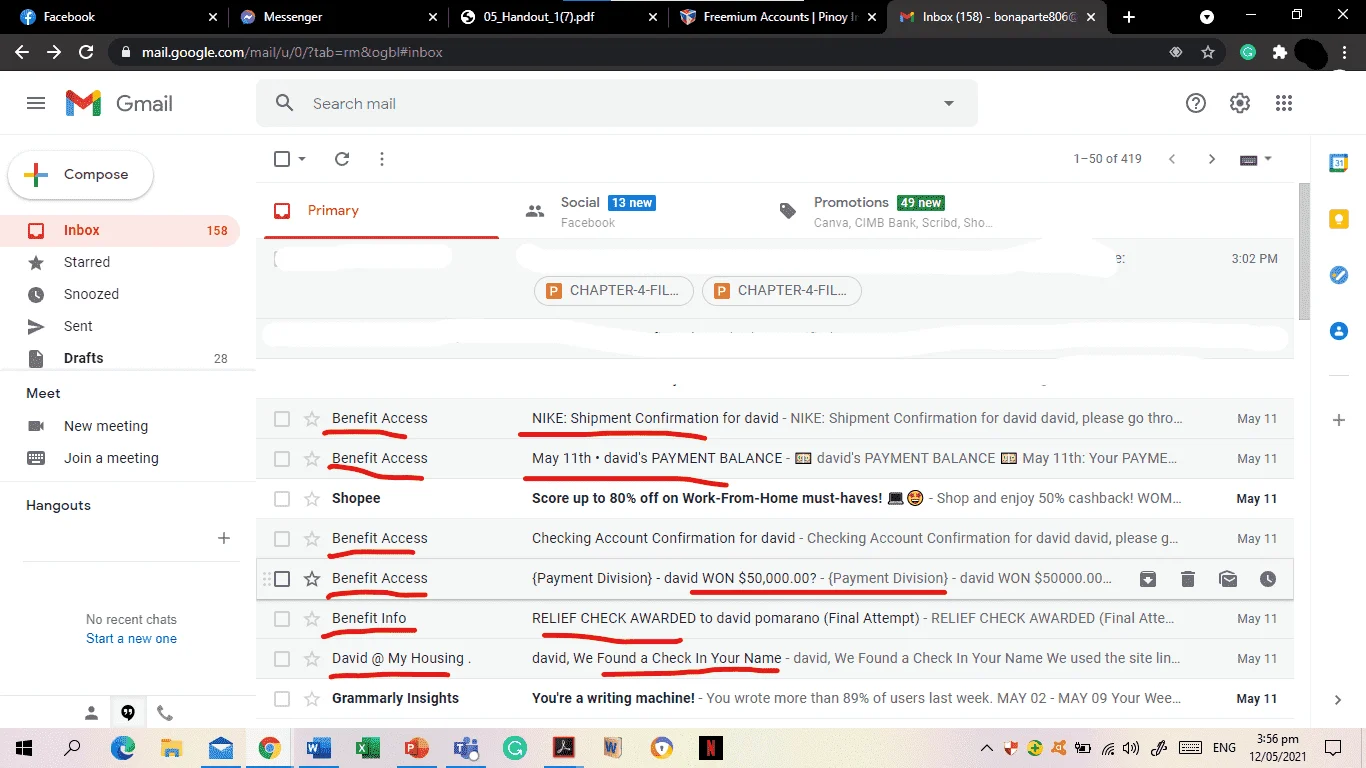Delete the WON $50,000.00 email
Screen dimensions: 1366x768
click(1188, 579)
